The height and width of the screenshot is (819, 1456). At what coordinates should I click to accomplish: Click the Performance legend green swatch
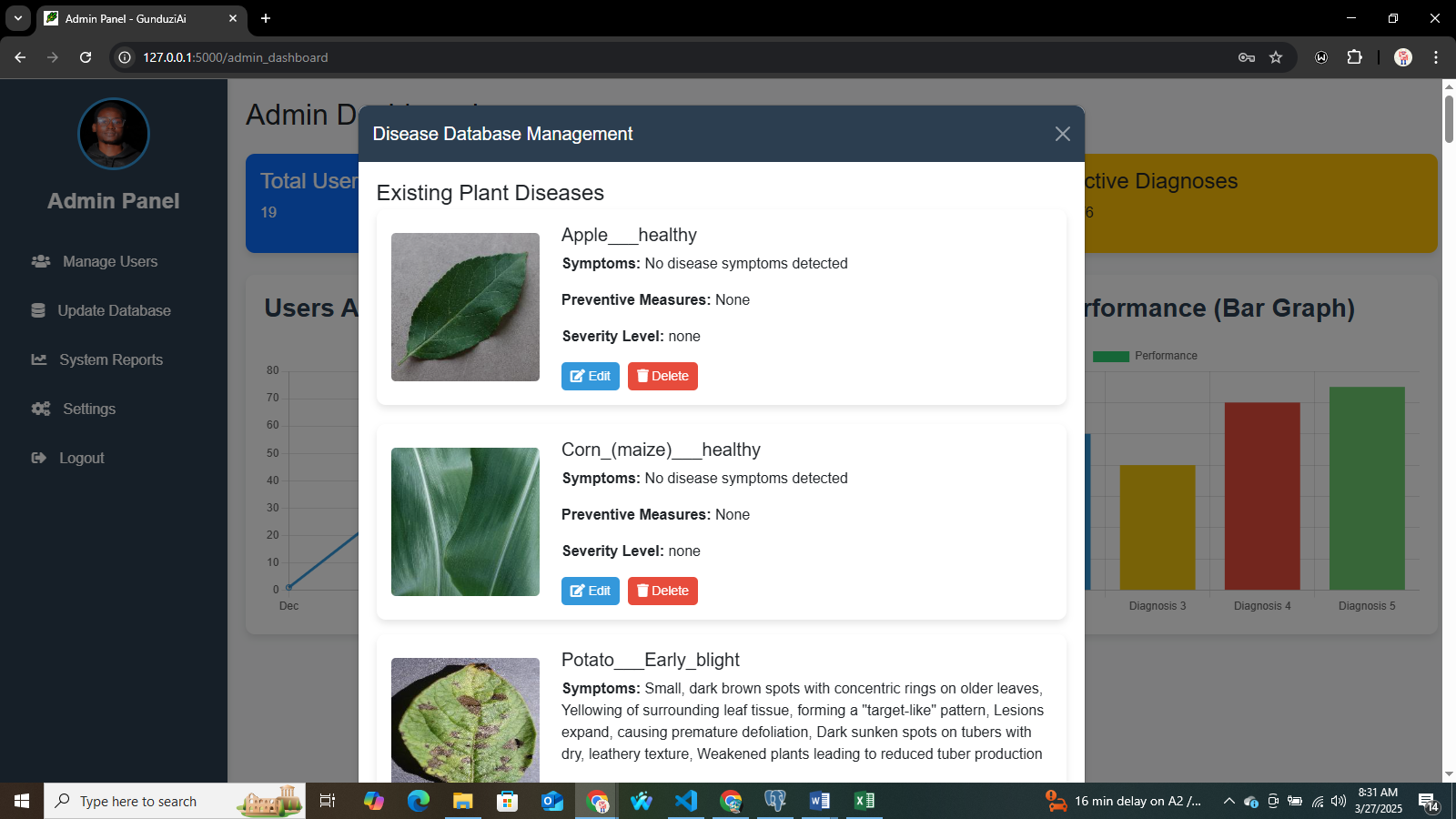tap(1110, 356)
